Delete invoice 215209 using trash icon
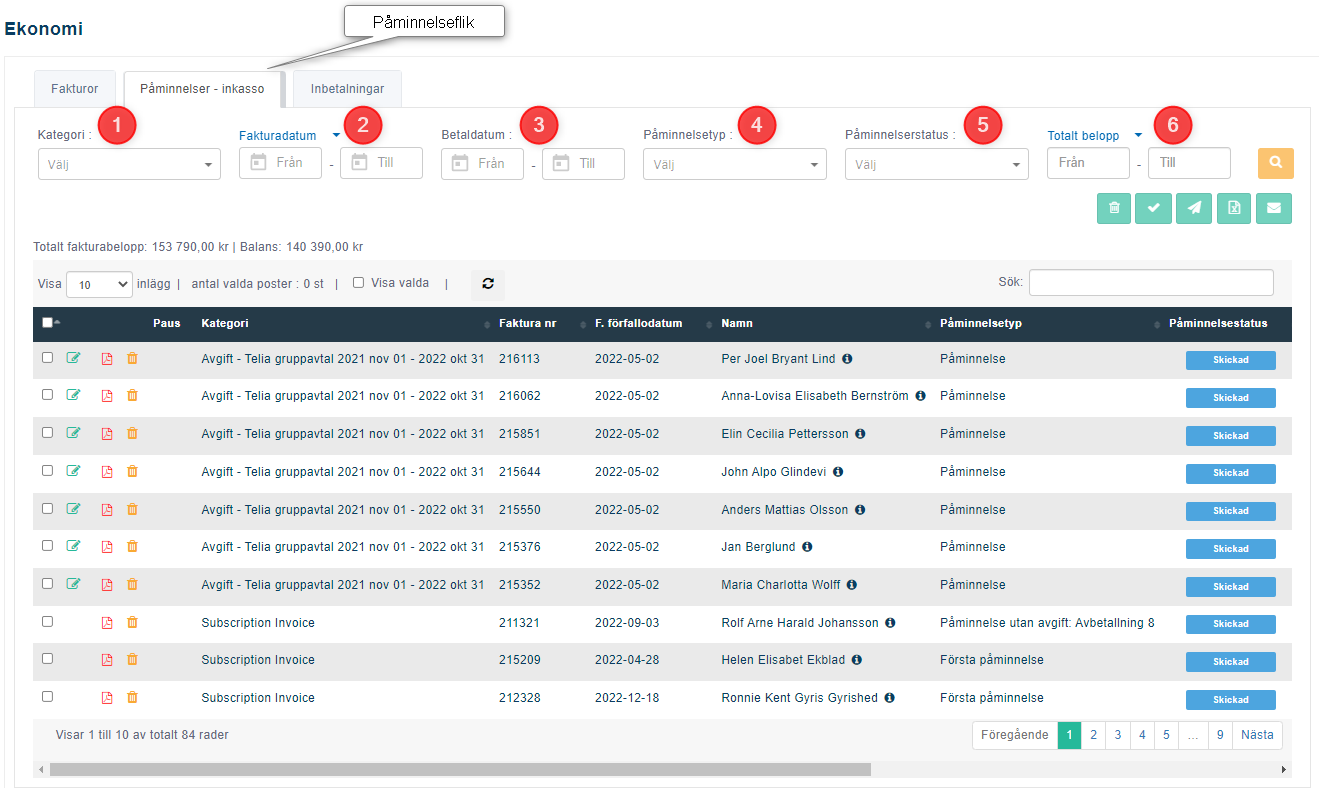The image size is (1319, 788). 132,660
